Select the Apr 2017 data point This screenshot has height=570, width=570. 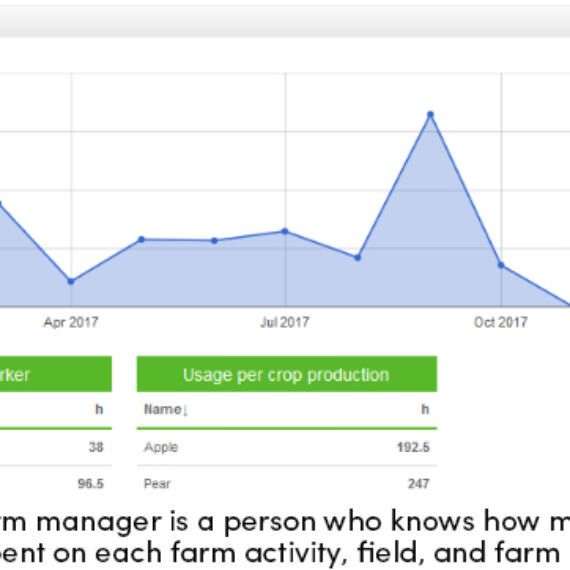pyautogui.click(x=71, y=281)
